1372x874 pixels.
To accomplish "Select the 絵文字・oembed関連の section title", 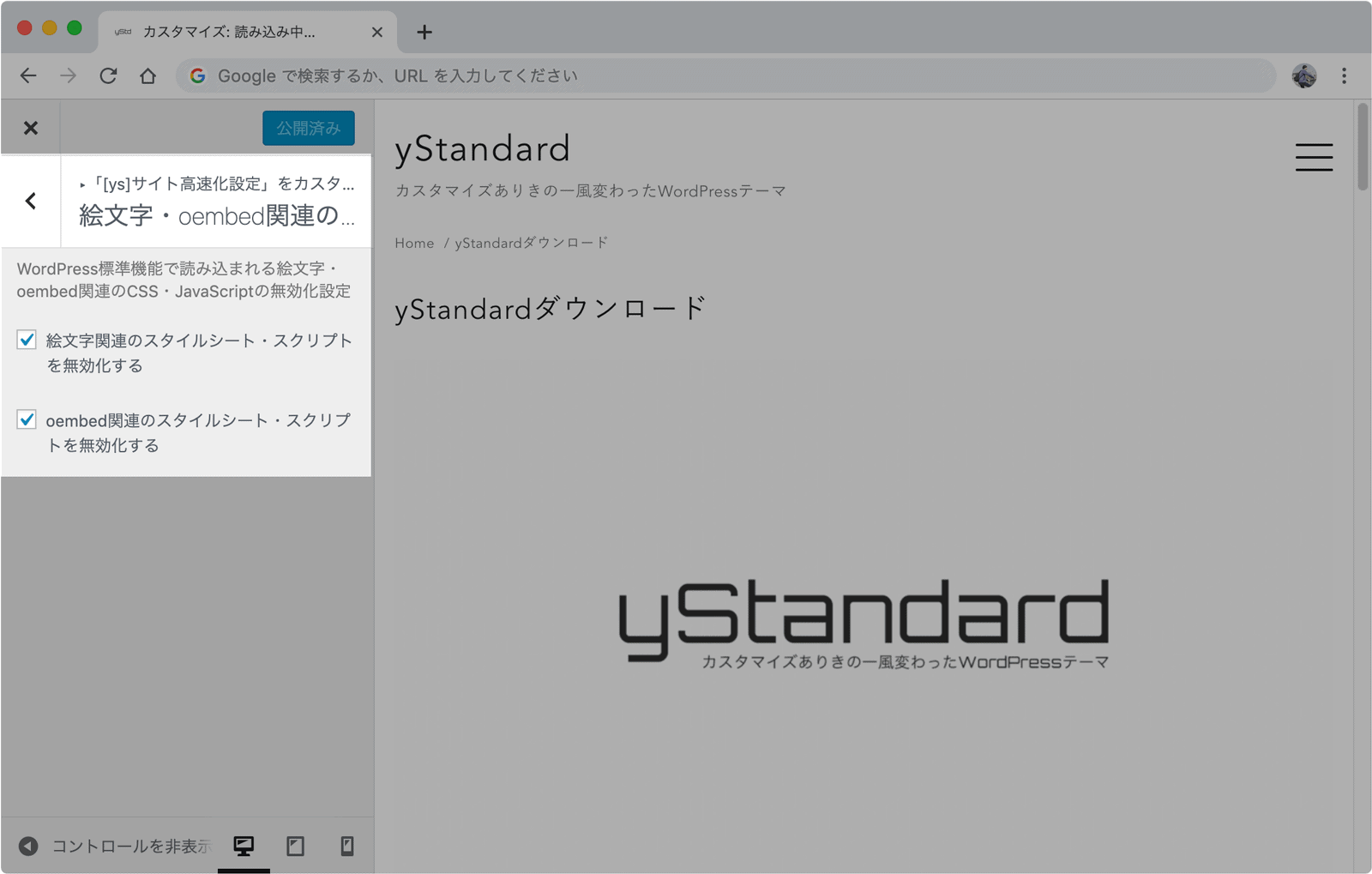I will click(217, 215).
